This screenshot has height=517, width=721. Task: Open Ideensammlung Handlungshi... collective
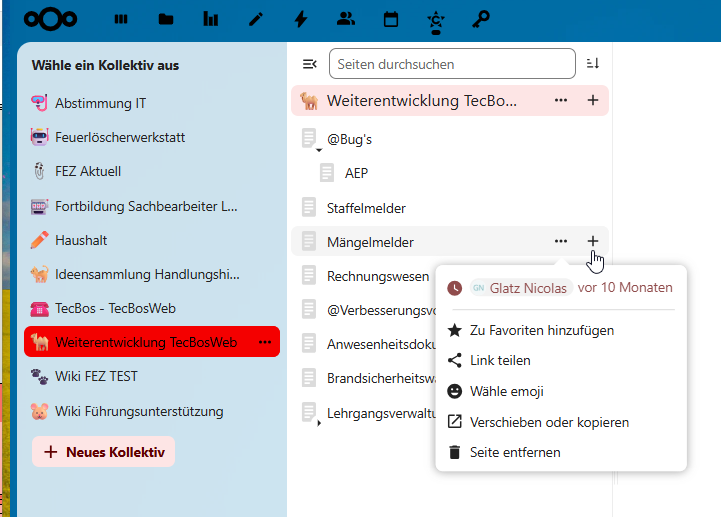pos(152,274)
